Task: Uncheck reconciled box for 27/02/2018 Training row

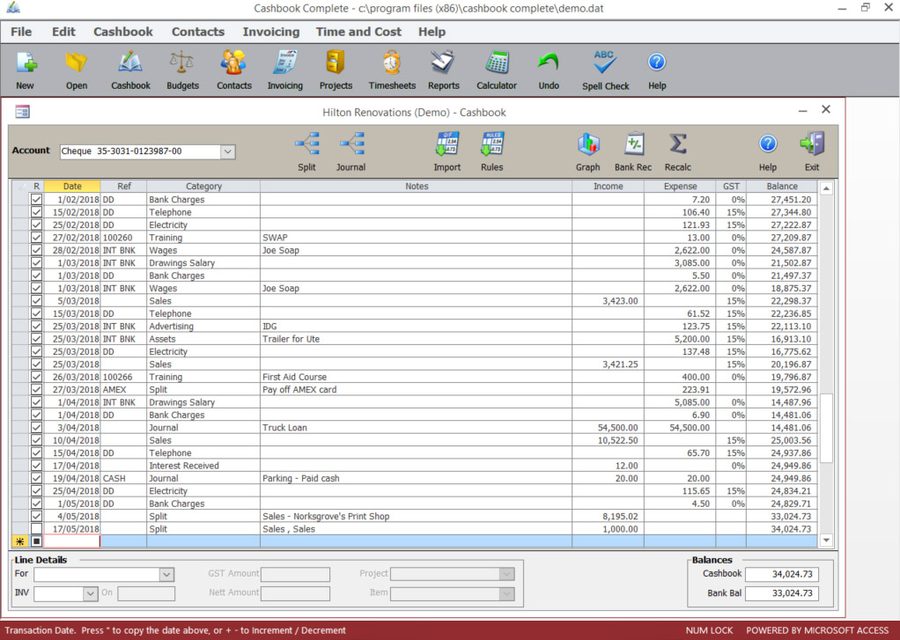Action: pos(37,237)
